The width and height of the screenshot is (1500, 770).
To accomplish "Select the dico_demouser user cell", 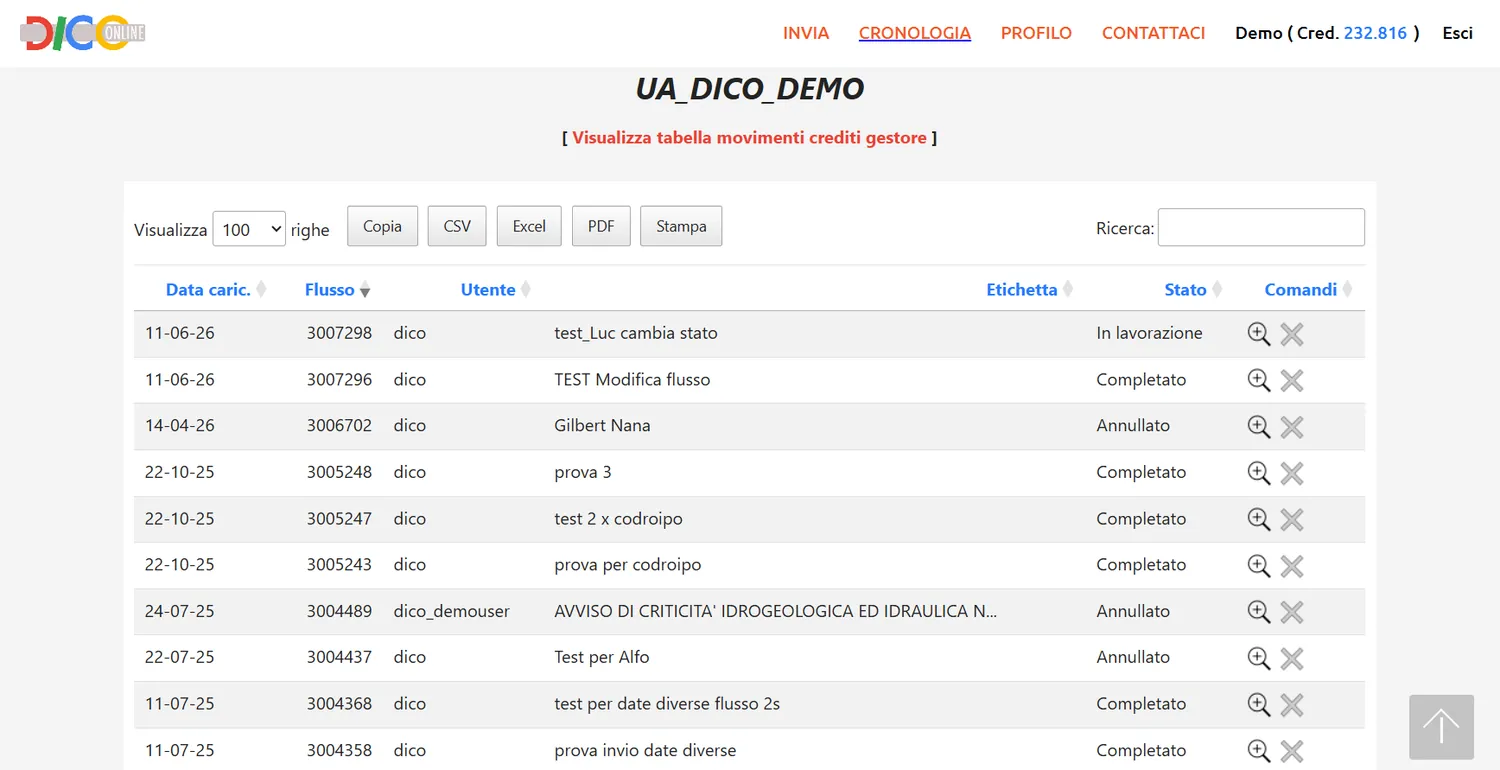I will click(x=452, y=611).
